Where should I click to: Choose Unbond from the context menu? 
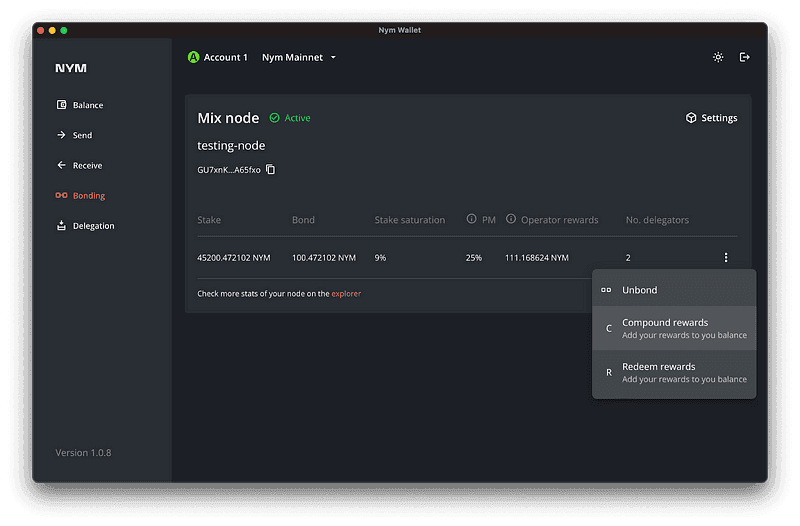click(x=639, y=290)
